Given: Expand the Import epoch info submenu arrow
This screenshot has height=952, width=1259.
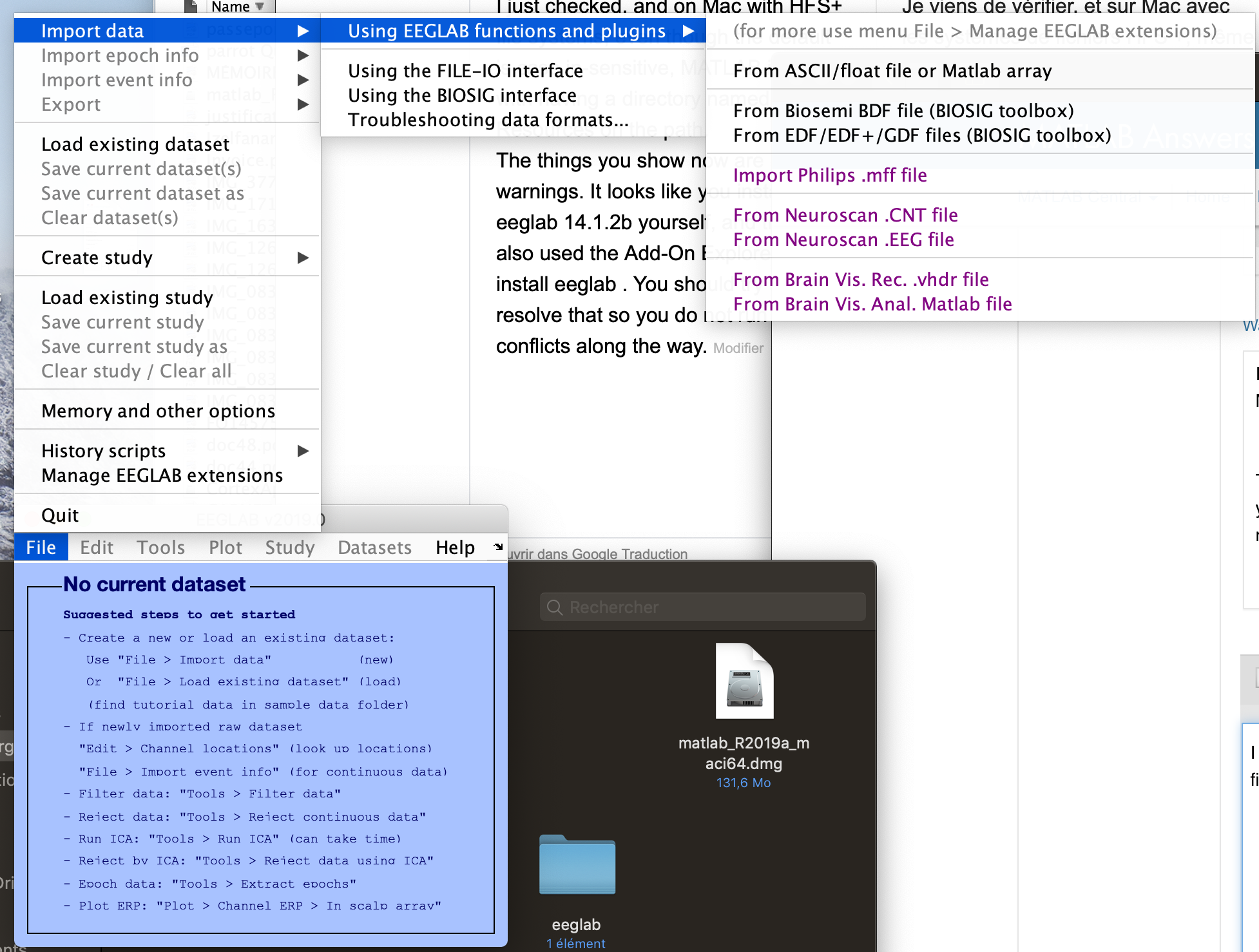Looking at the screenshot, I should 303,55.
